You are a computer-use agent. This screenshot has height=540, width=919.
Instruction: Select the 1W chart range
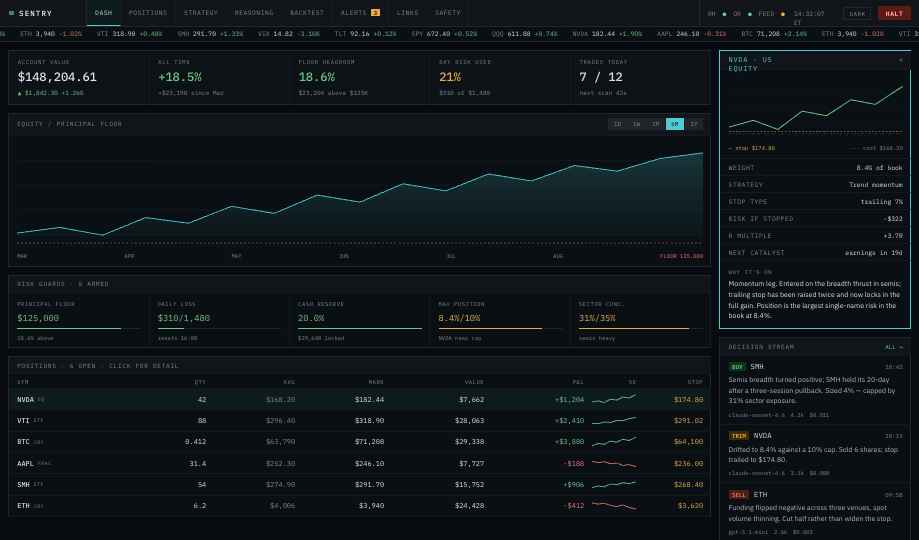(637, 124)
